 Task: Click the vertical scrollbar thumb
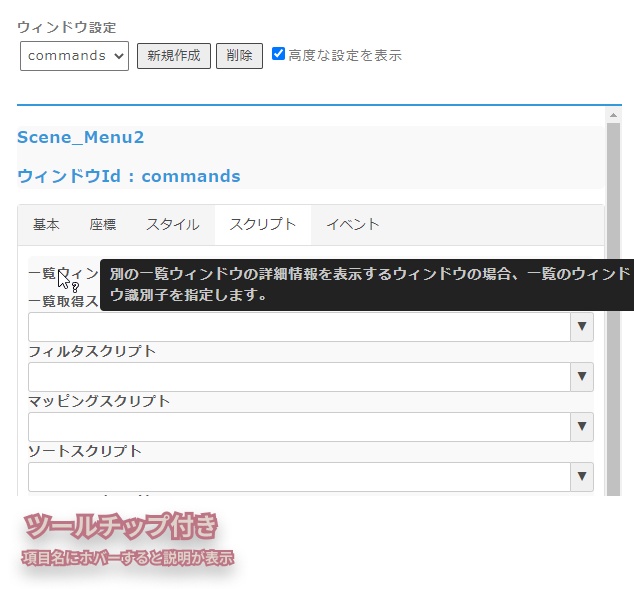tap(613, 309)
